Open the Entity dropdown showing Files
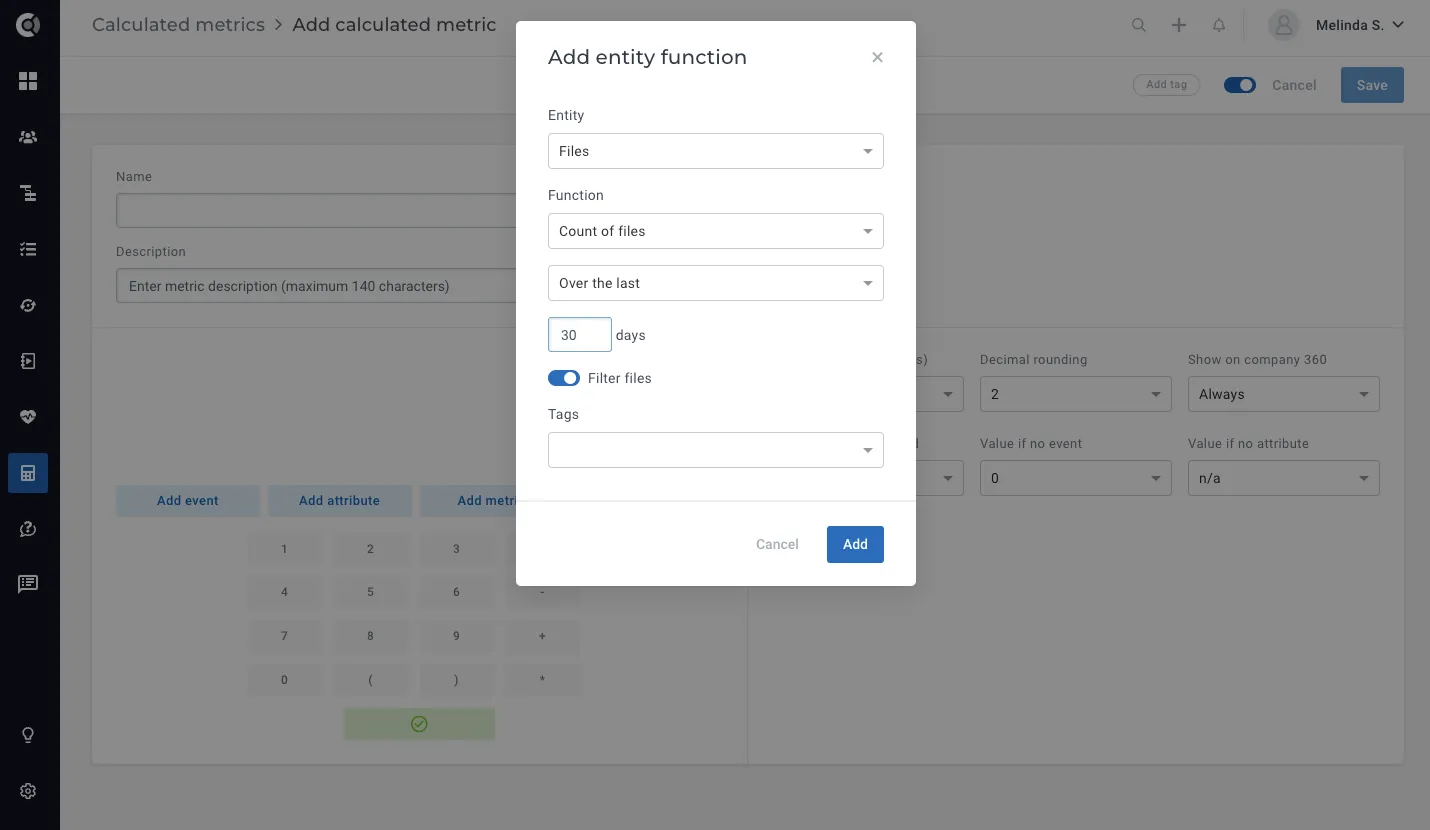The image size is (1430, 830). click(x=716, y=151)
